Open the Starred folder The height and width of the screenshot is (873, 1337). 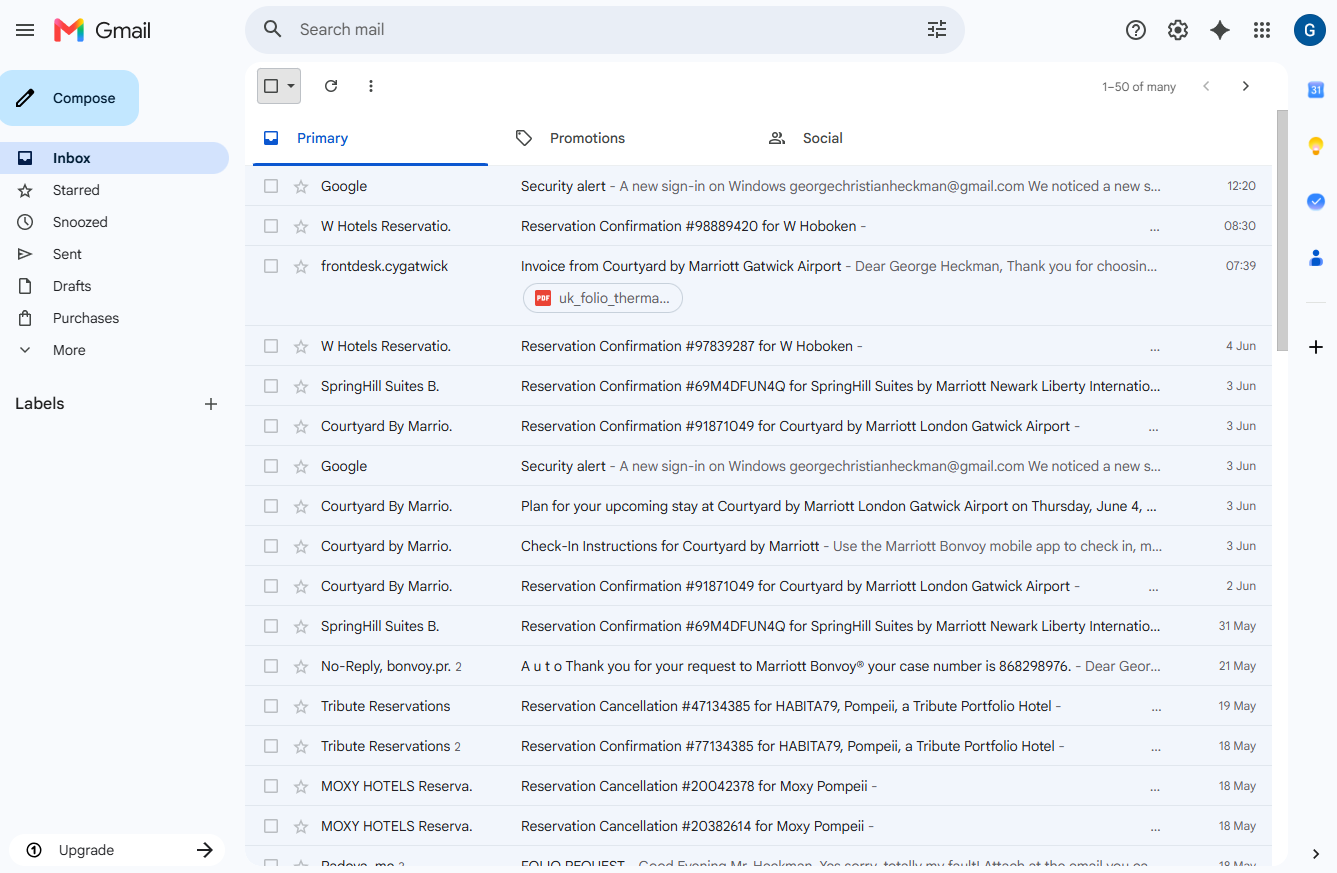click(114, 190)
